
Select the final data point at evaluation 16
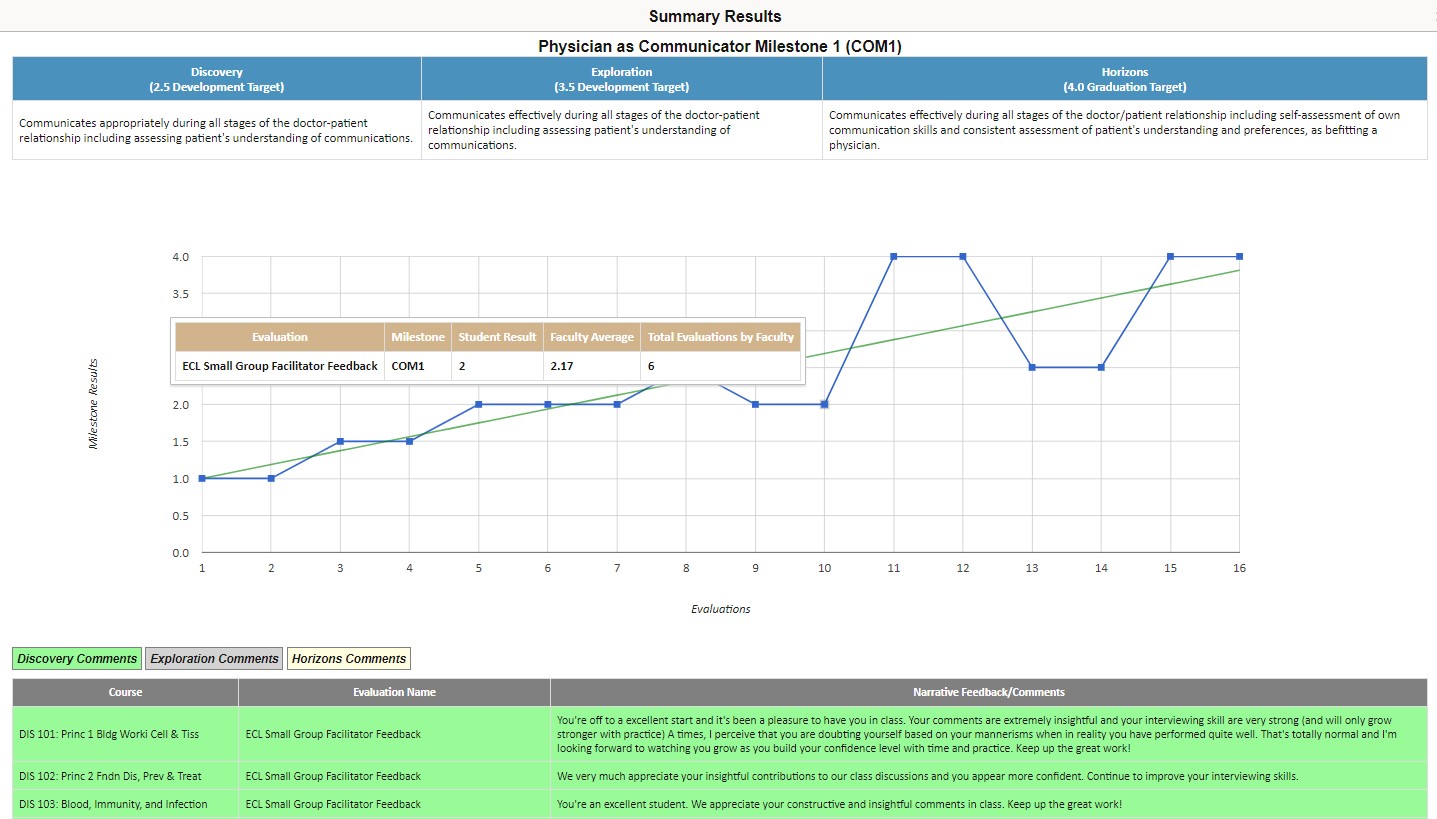point(1239,257)
